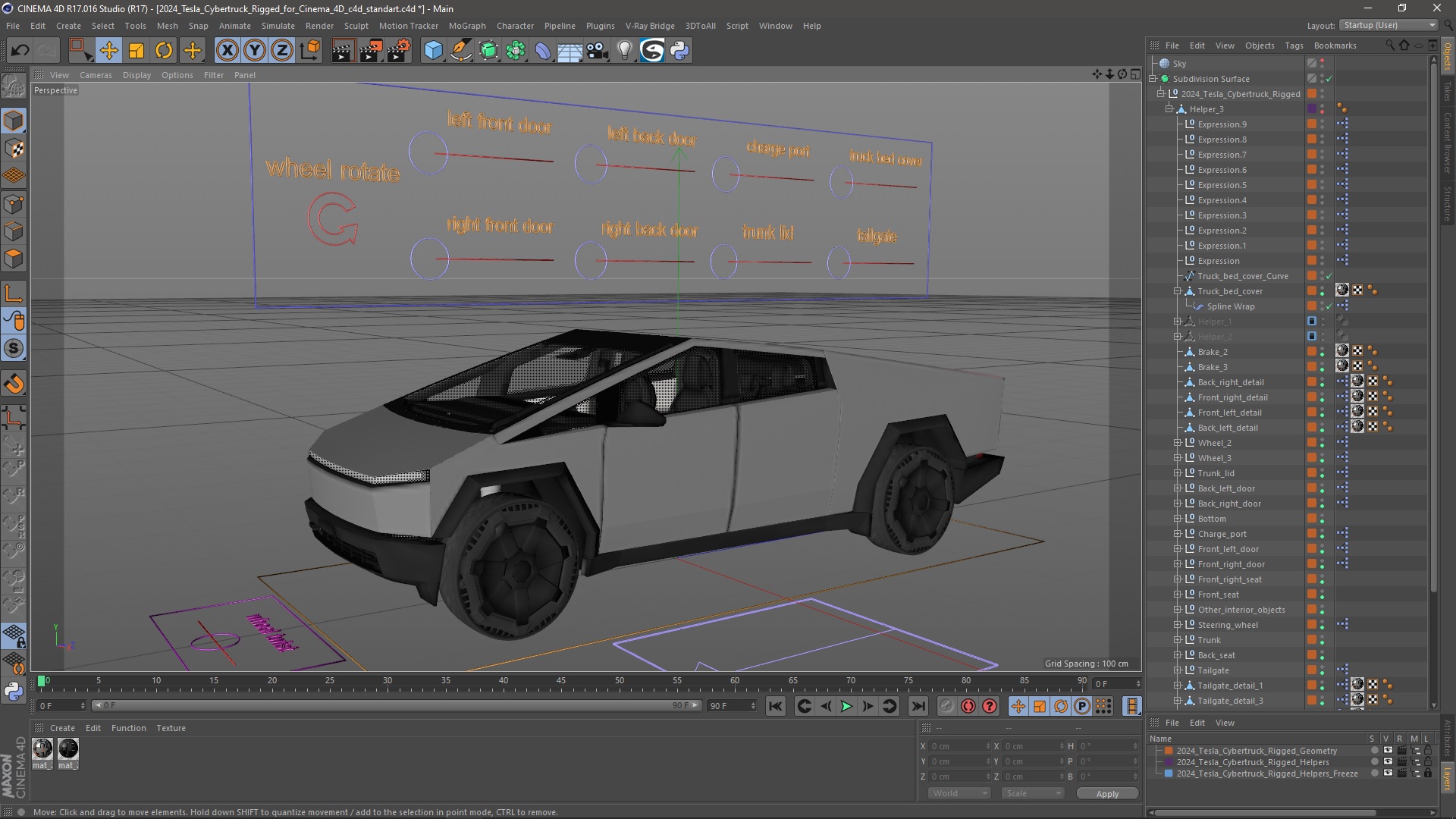Play animation forwards
The height and width of the screenshot is (819, 1456).
click(x=846, y=706)
